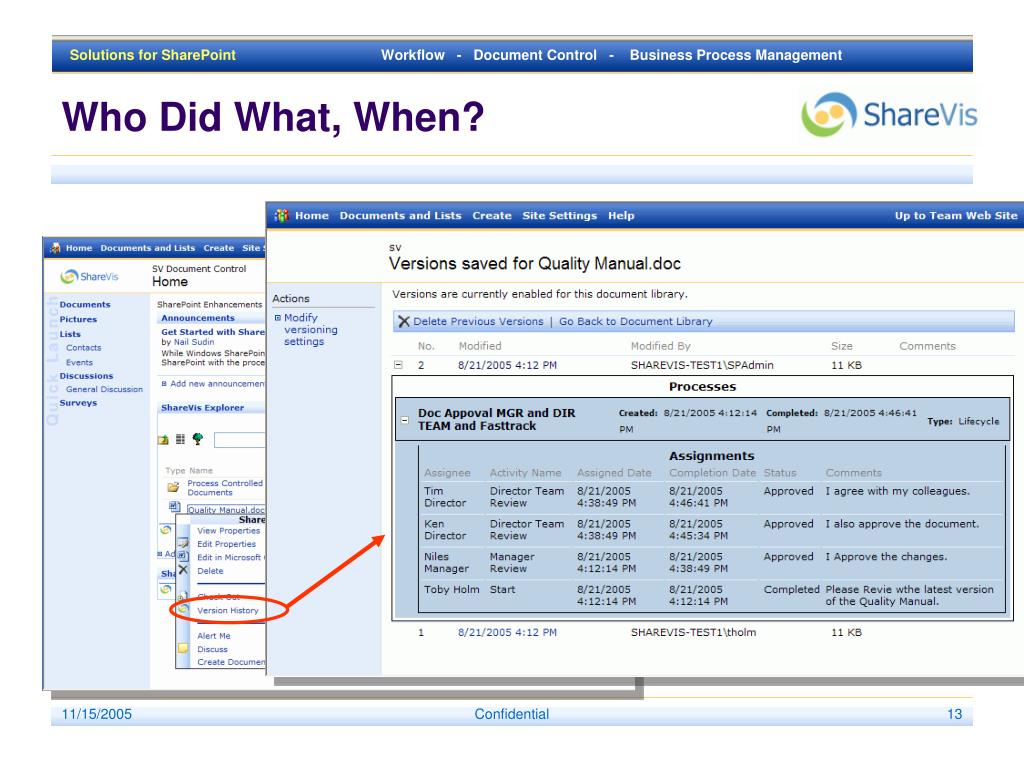Click the Edit Properties icon in context menu
The width and height of the screenshot is (1024, 768).
[184, 543]
